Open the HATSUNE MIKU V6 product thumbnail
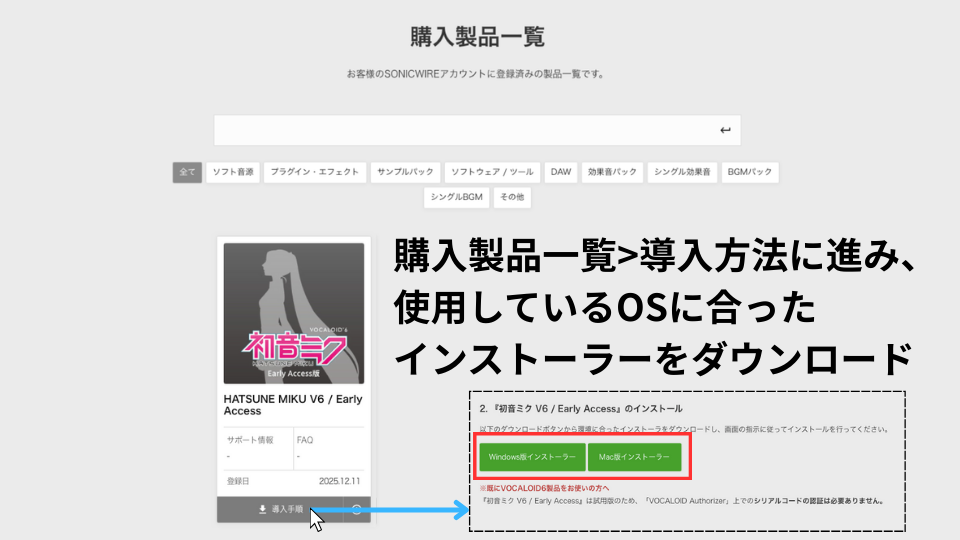The width and height of the screenshot is (960, 540). tap(294, 313)
